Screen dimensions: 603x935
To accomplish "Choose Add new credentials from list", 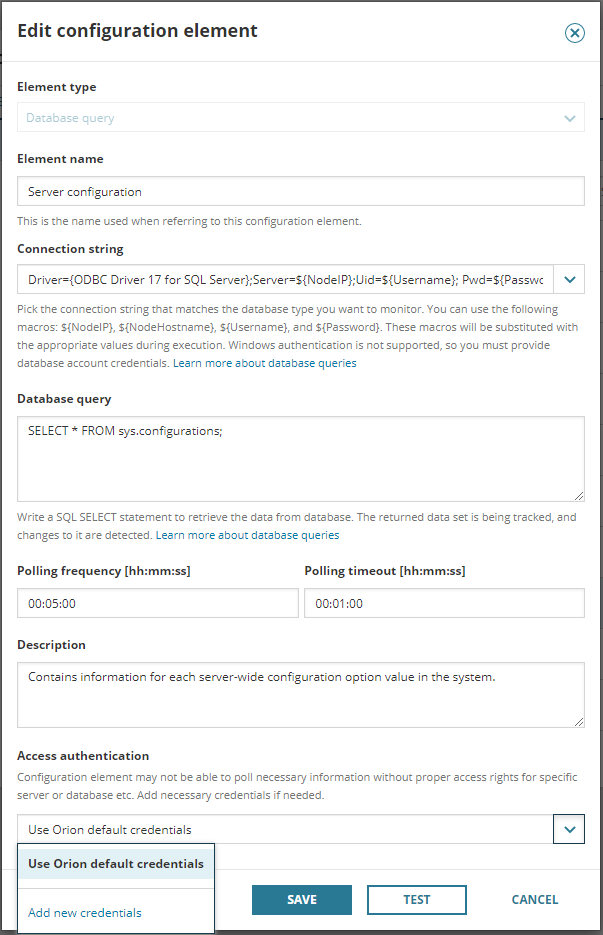I will tap(85, 912).
